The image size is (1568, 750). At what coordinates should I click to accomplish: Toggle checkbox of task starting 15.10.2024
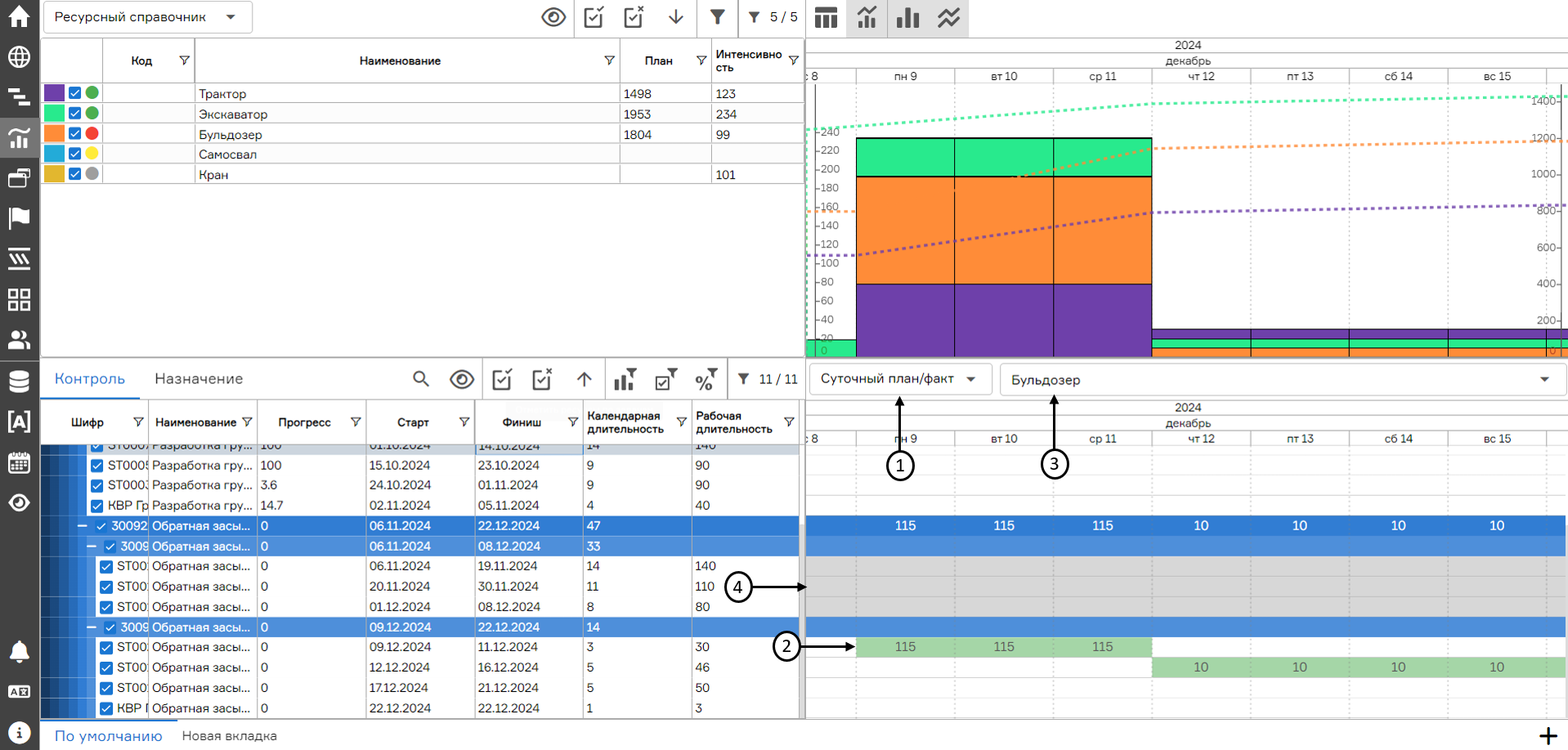pyautogui.click(x=96, y=465)
